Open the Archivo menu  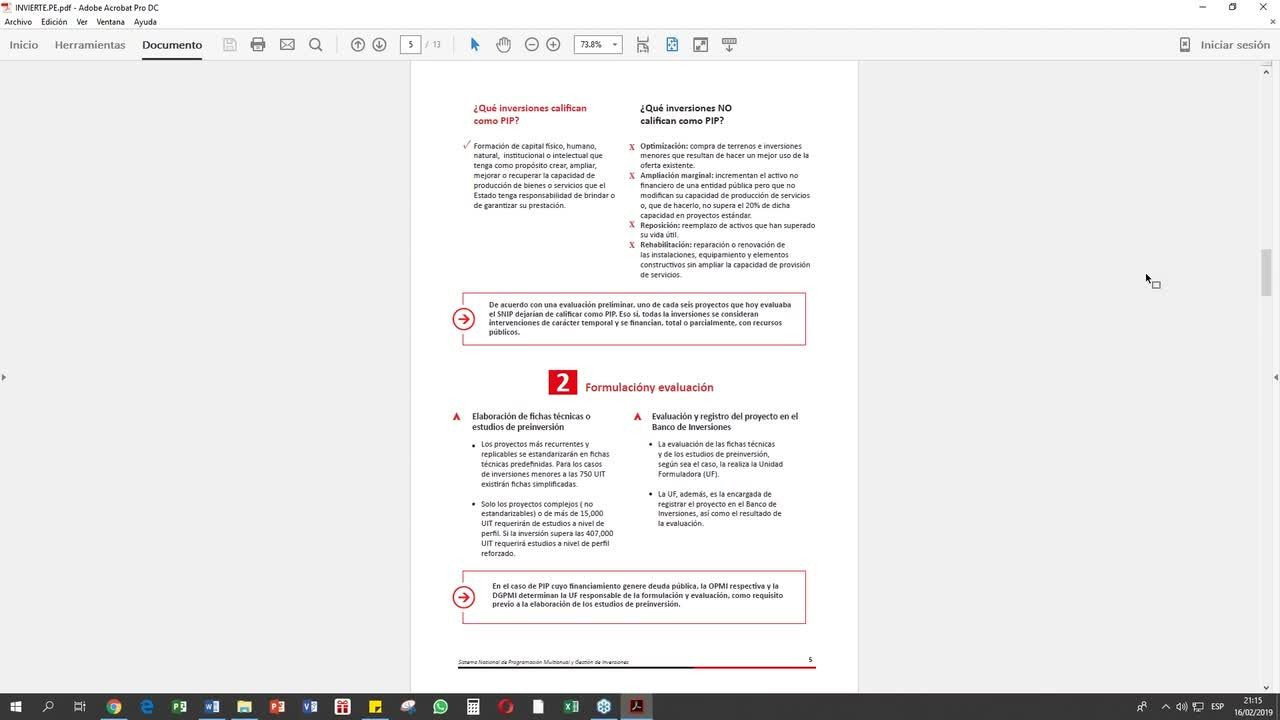tap(18, 22)
